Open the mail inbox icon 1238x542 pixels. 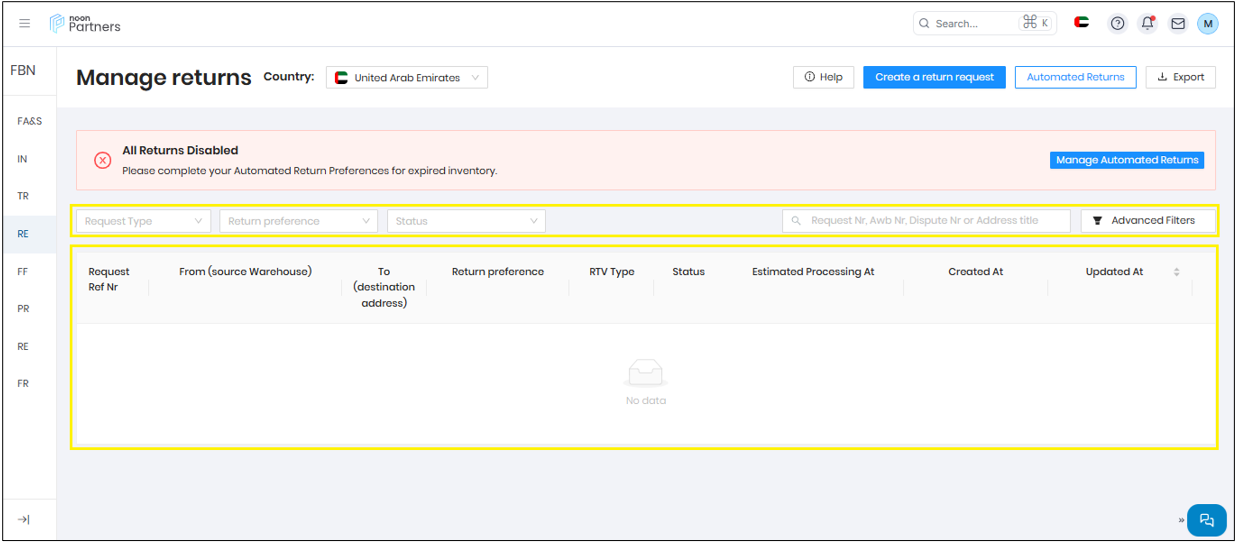1178,23
